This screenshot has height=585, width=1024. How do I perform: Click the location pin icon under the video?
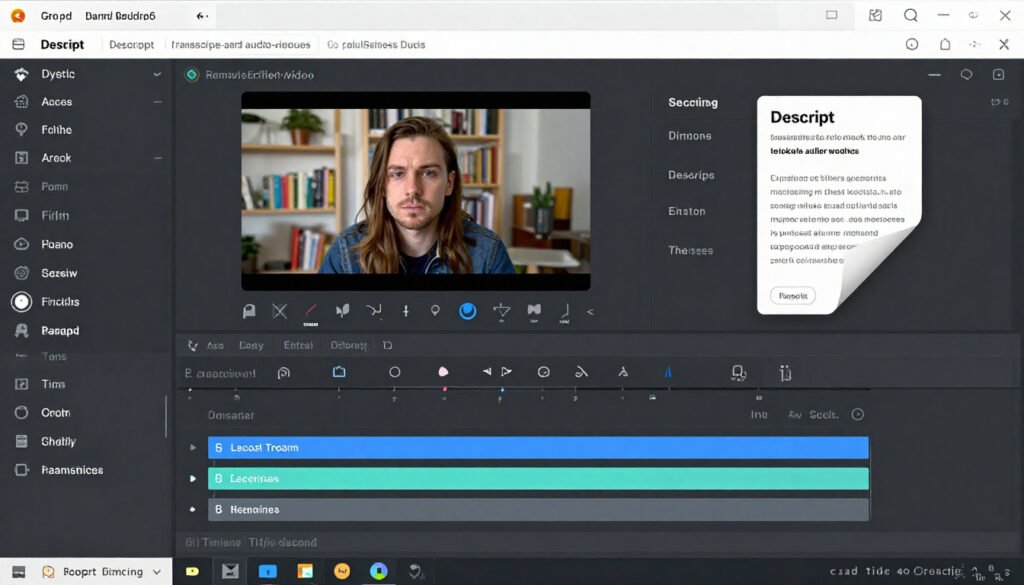pyautogui.click(x=435, y=311)
